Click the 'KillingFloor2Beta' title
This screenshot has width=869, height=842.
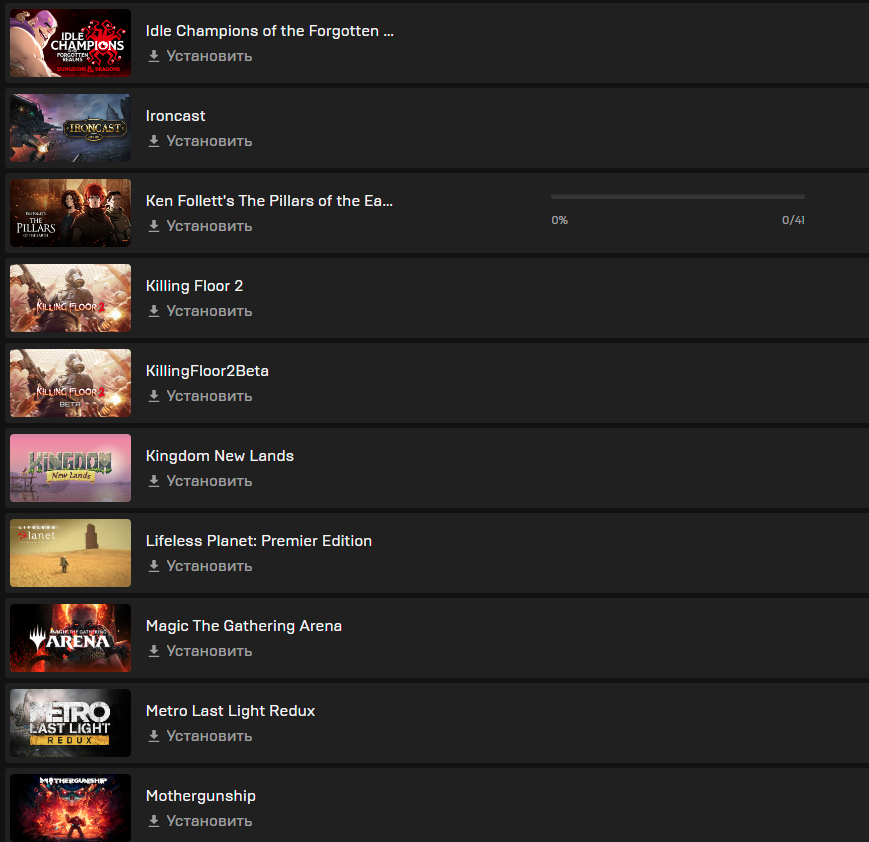(x=207, y=371)
